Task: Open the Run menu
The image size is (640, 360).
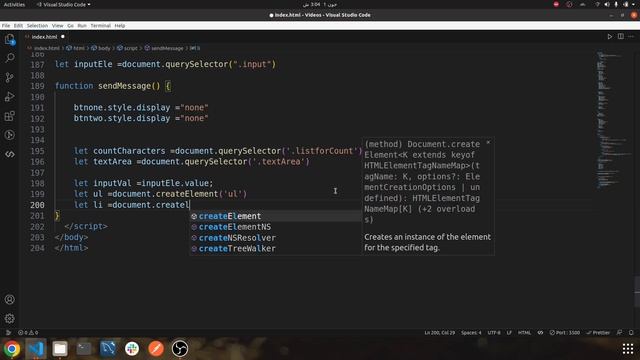Action: pyautogui.click(x=82, y=26)
